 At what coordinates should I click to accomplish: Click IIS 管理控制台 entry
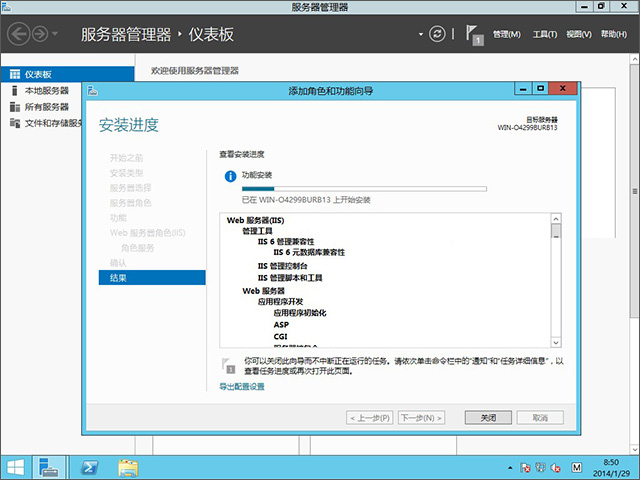[282, 266]
